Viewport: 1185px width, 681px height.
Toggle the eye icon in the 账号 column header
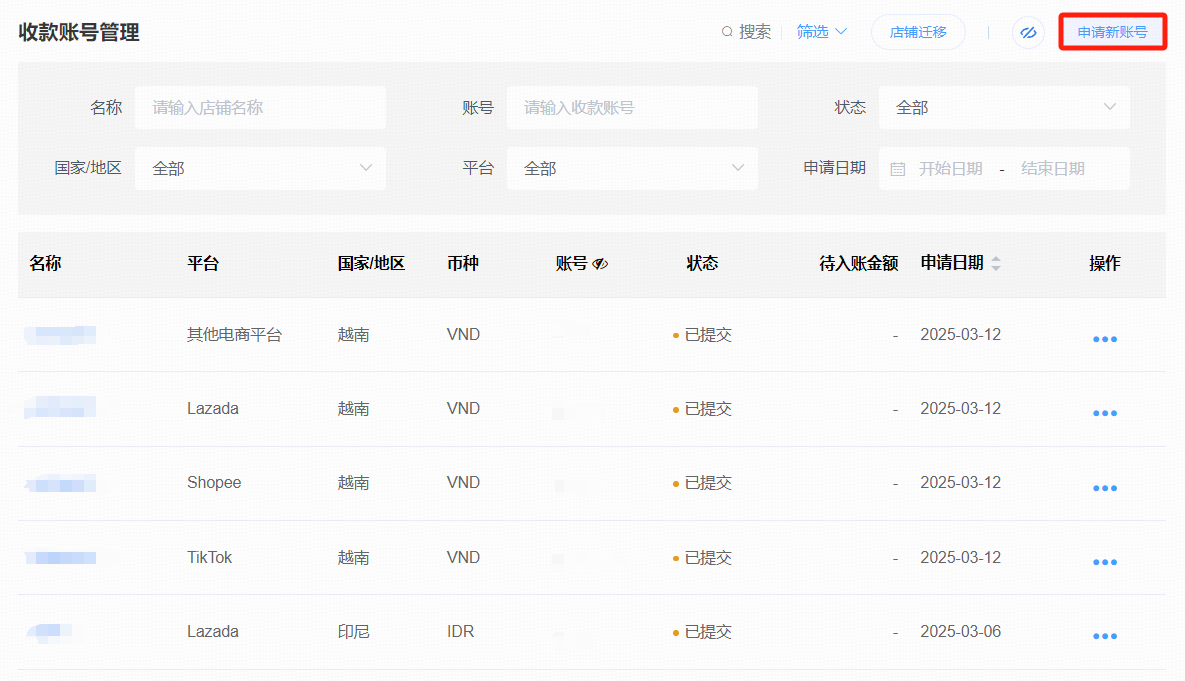[598, 264]
